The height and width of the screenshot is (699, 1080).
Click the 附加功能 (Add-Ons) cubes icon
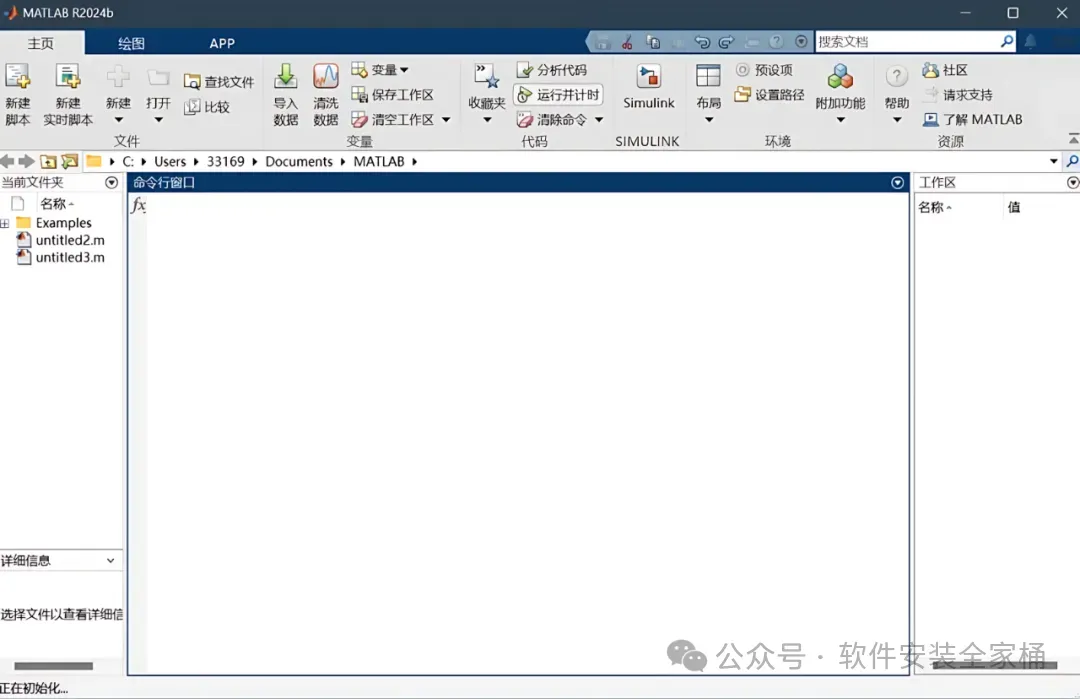pos(840,77)
